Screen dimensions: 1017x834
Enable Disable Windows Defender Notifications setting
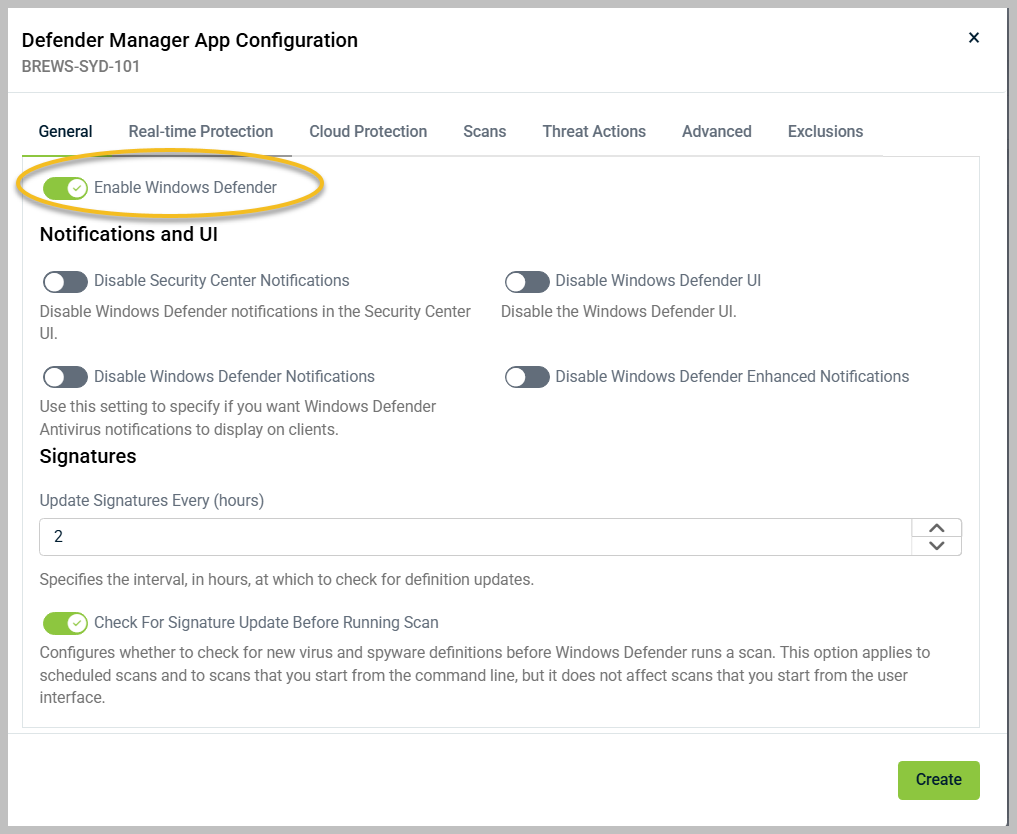point(65,377)
